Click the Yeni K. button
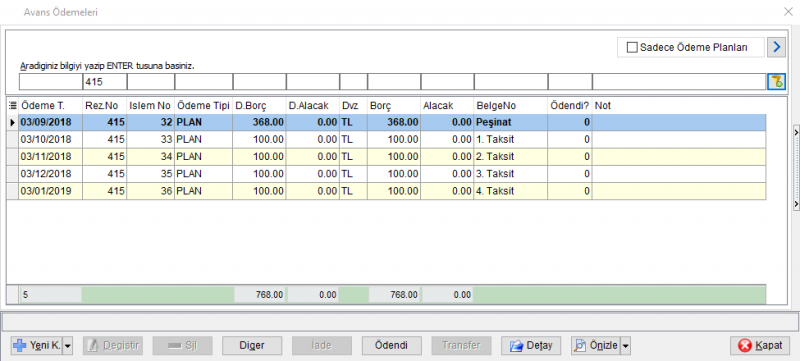This screenshot has height=361, width=800. point(37,345)
